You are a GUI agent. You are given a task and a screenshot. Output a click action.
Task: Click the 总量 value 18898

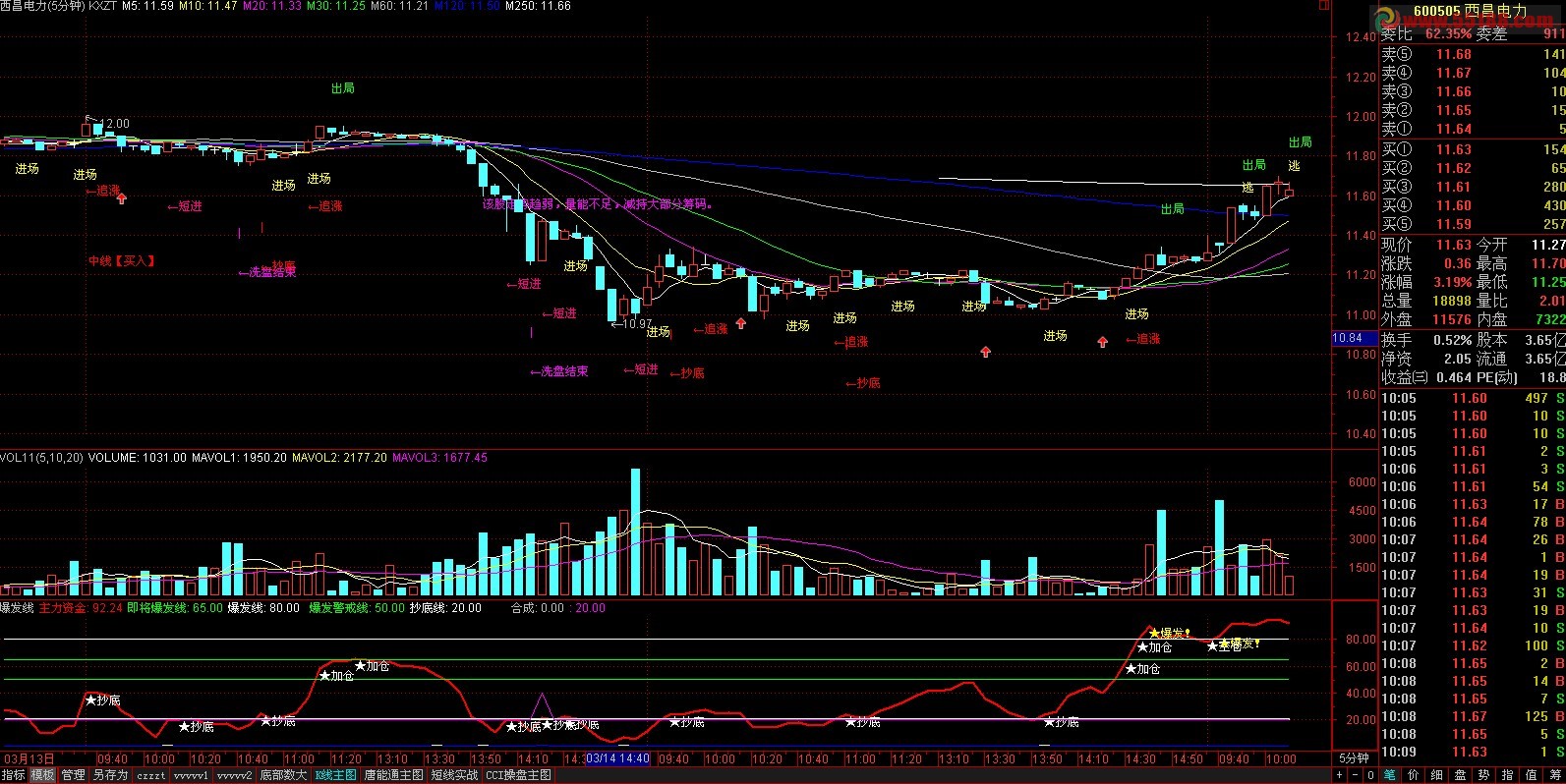[x=1452, y=301]
